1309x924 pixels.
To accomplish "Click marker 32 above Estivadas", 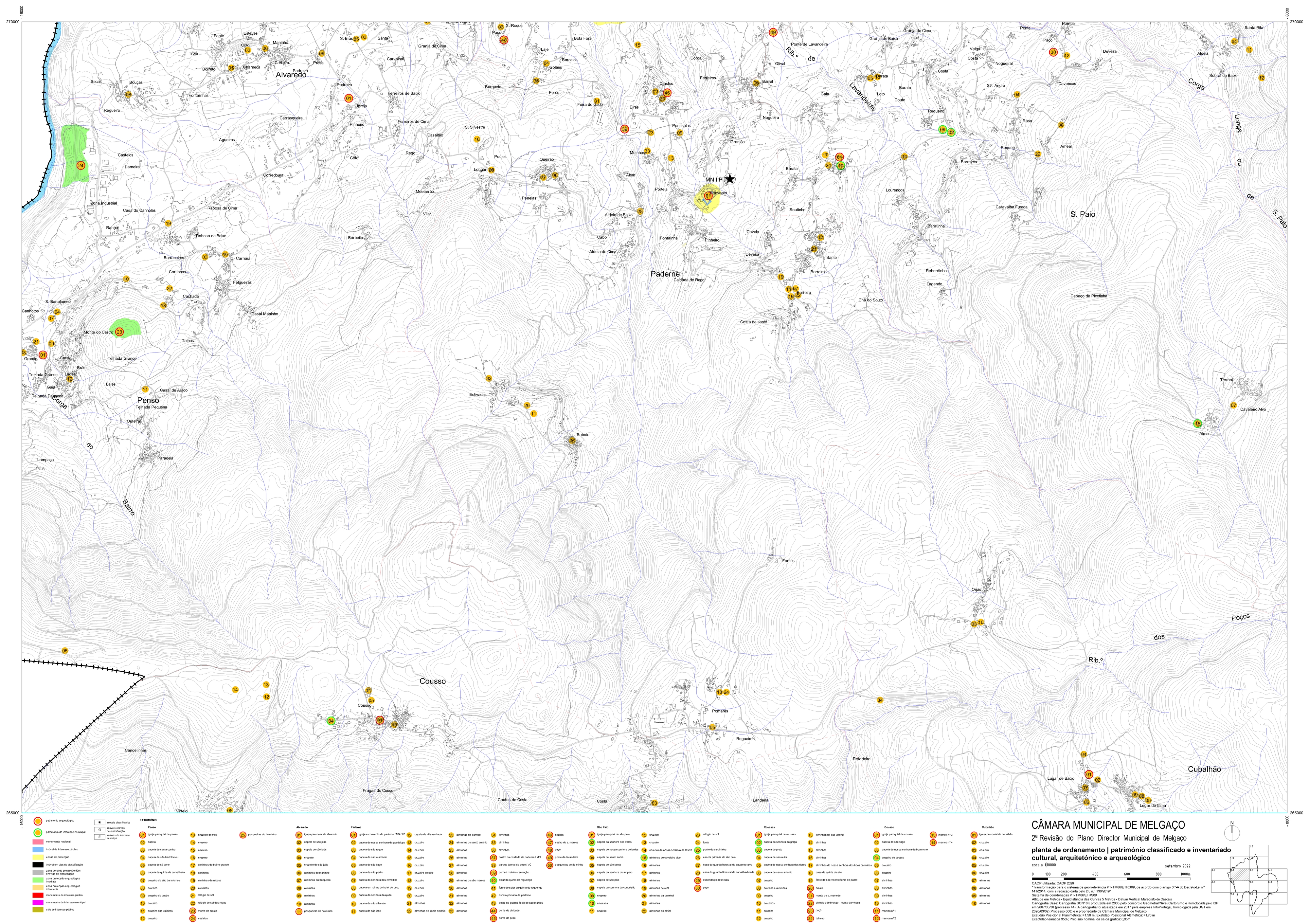I will tap(489, 378).
